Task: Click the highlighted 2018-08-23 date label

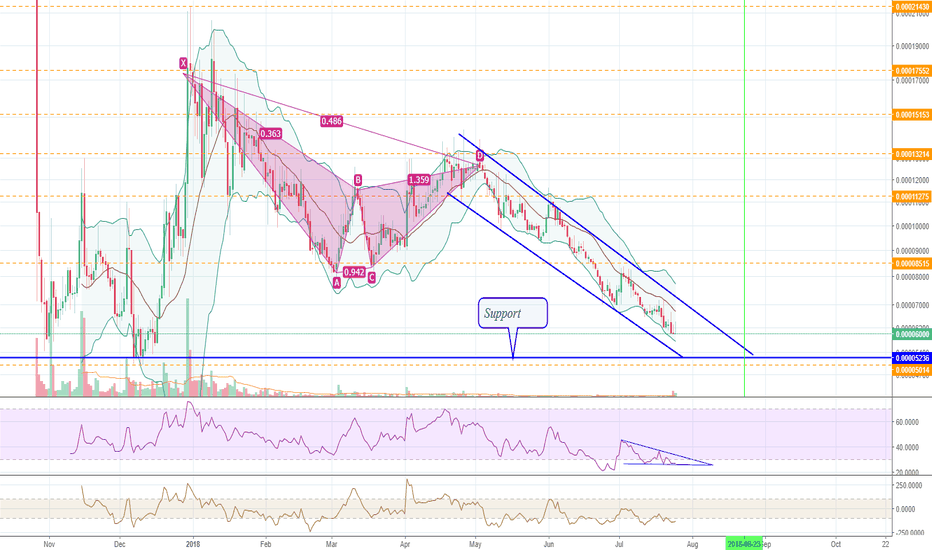Action: pos(744,543)
